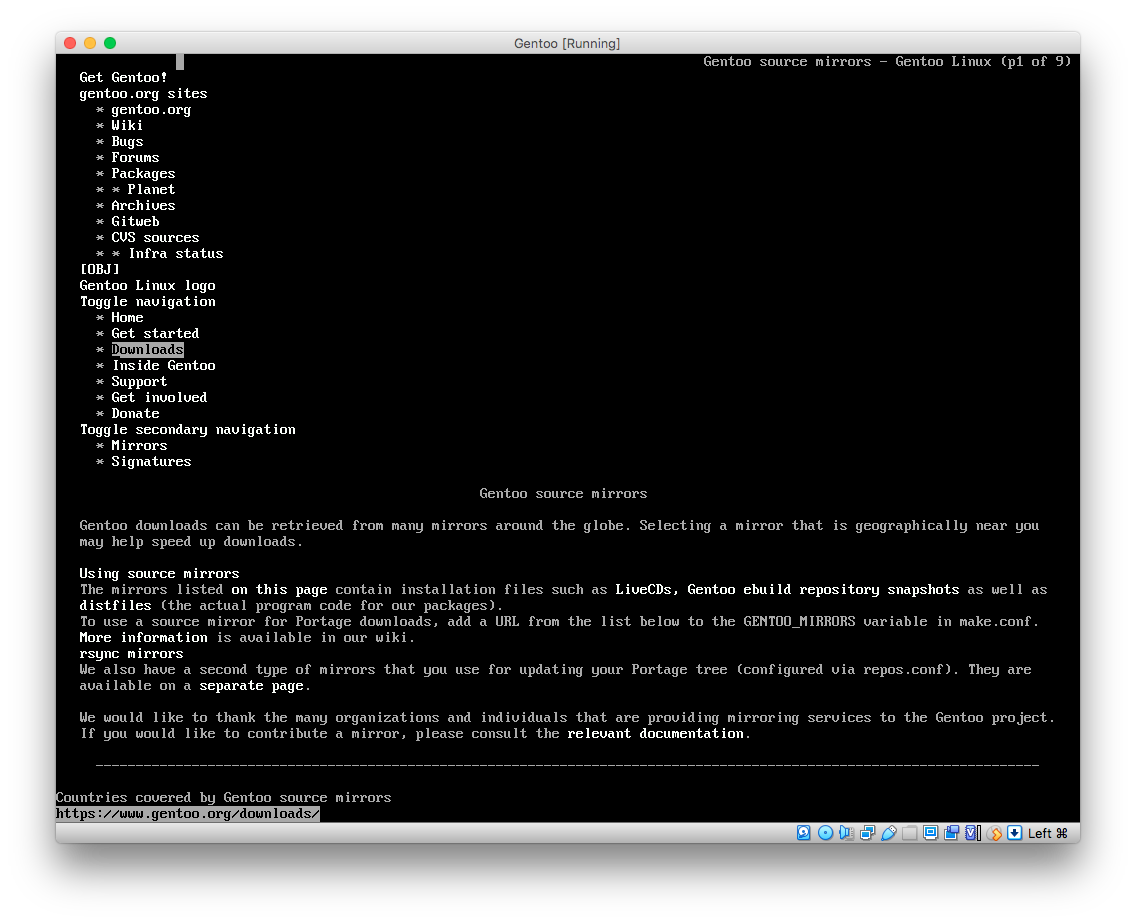Open the Planet link

pyautogui.click(x=151, y=189)
